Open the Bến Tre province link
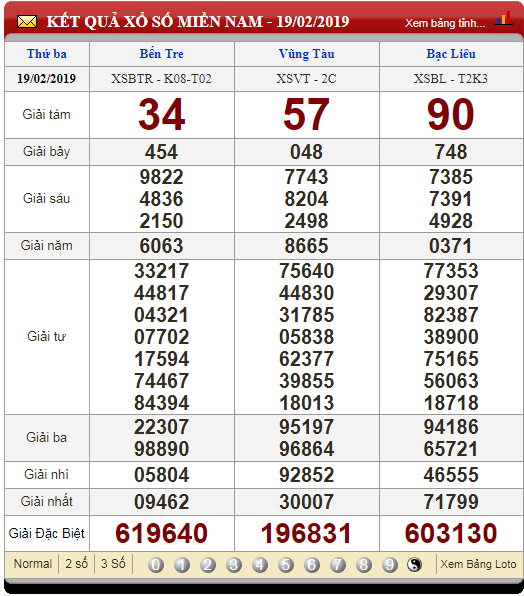524x596 pixels. tap(161, 54)
